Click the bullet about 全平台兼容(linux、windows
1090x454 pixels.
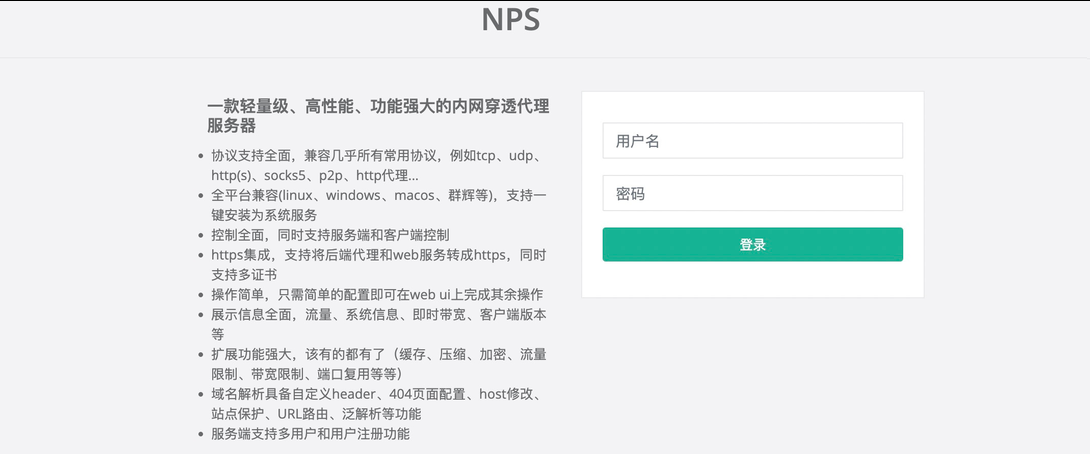click(x=379, y=205)
